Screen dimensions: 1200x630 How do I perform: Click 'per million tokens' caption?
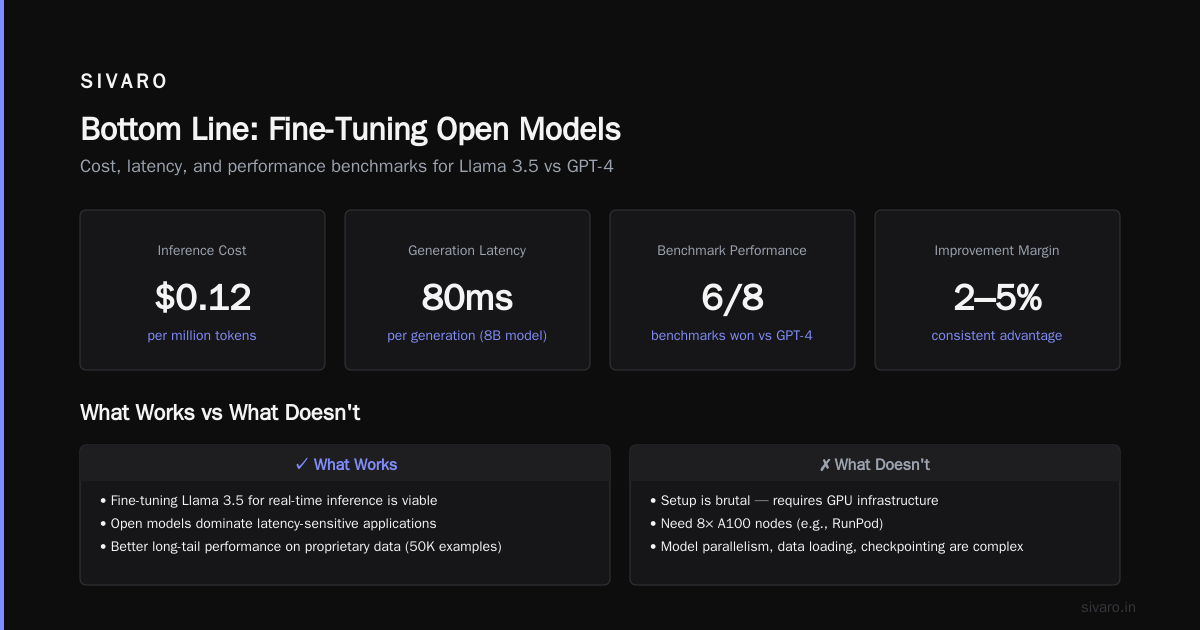[x=202, y=335]
